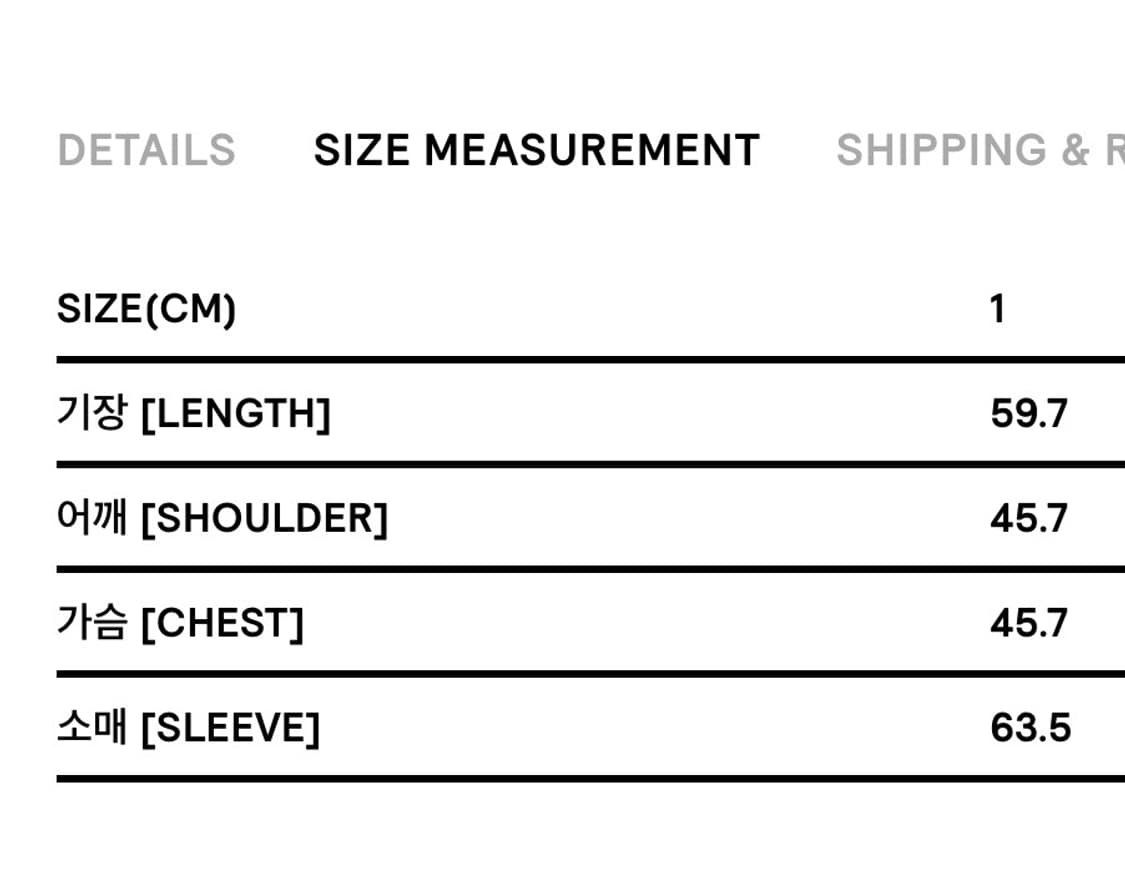Click the thick divider under SIZE(CM) header
1125x873 pixels.
590,359
